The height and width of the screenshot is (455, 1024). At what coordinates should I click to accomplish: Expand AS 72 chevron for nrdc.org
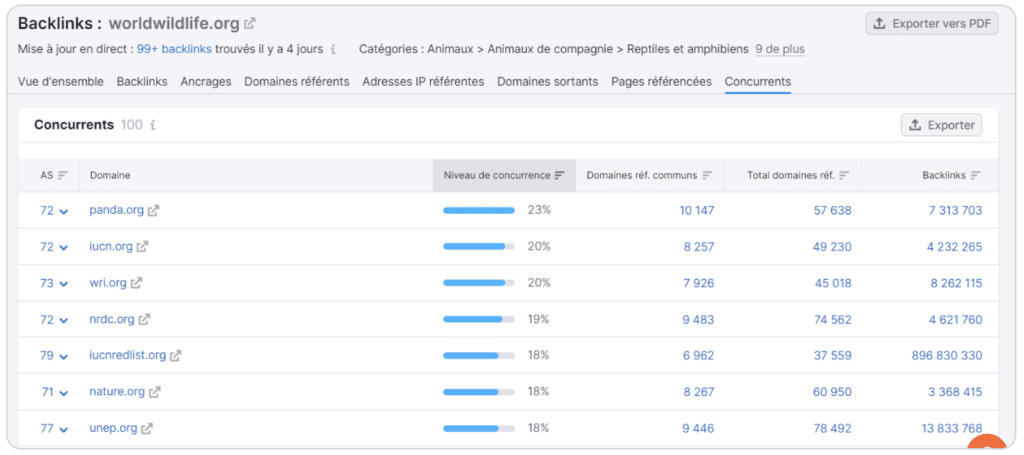[63, 320]
